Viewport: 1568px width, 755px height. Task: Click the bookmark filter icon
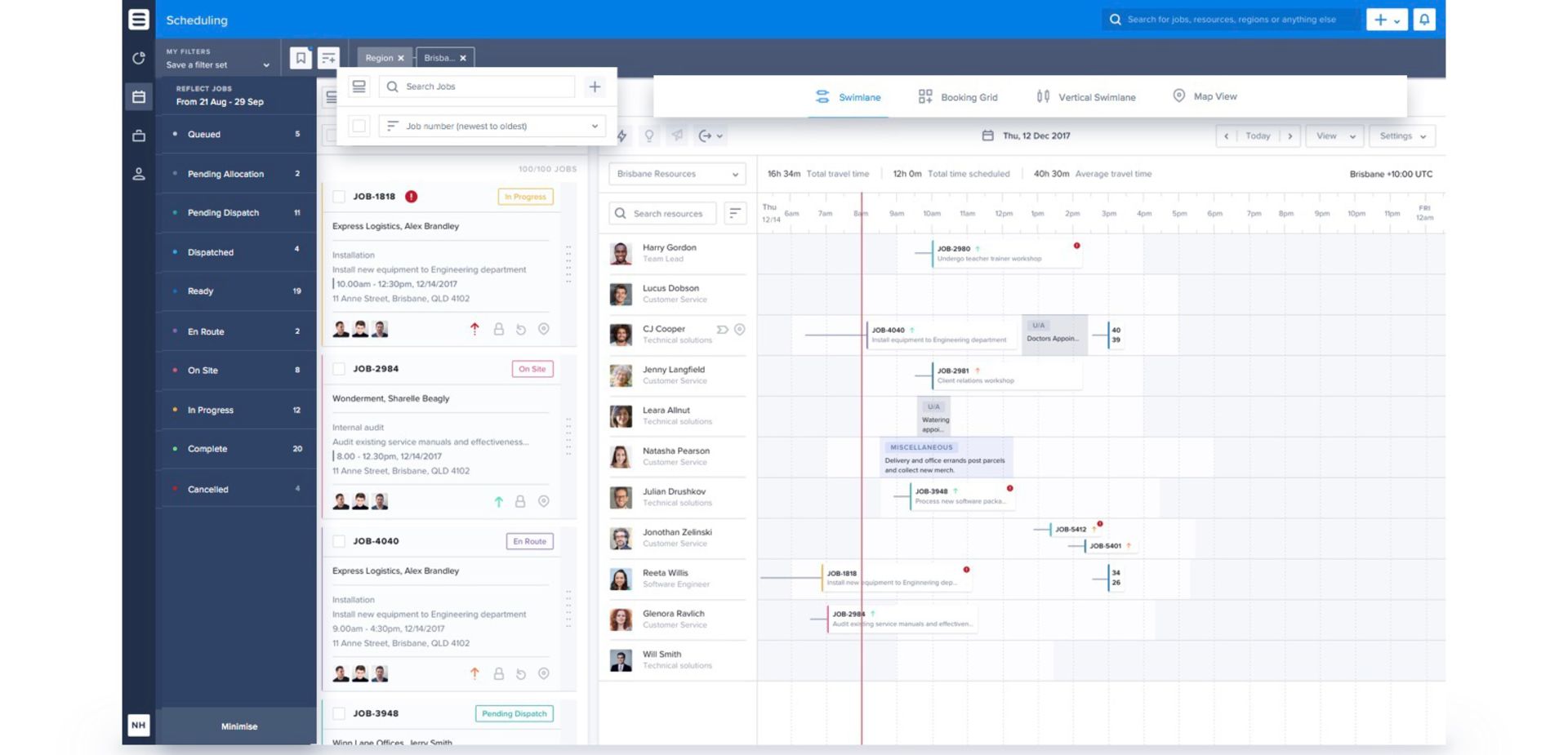(x=301, y=58)
